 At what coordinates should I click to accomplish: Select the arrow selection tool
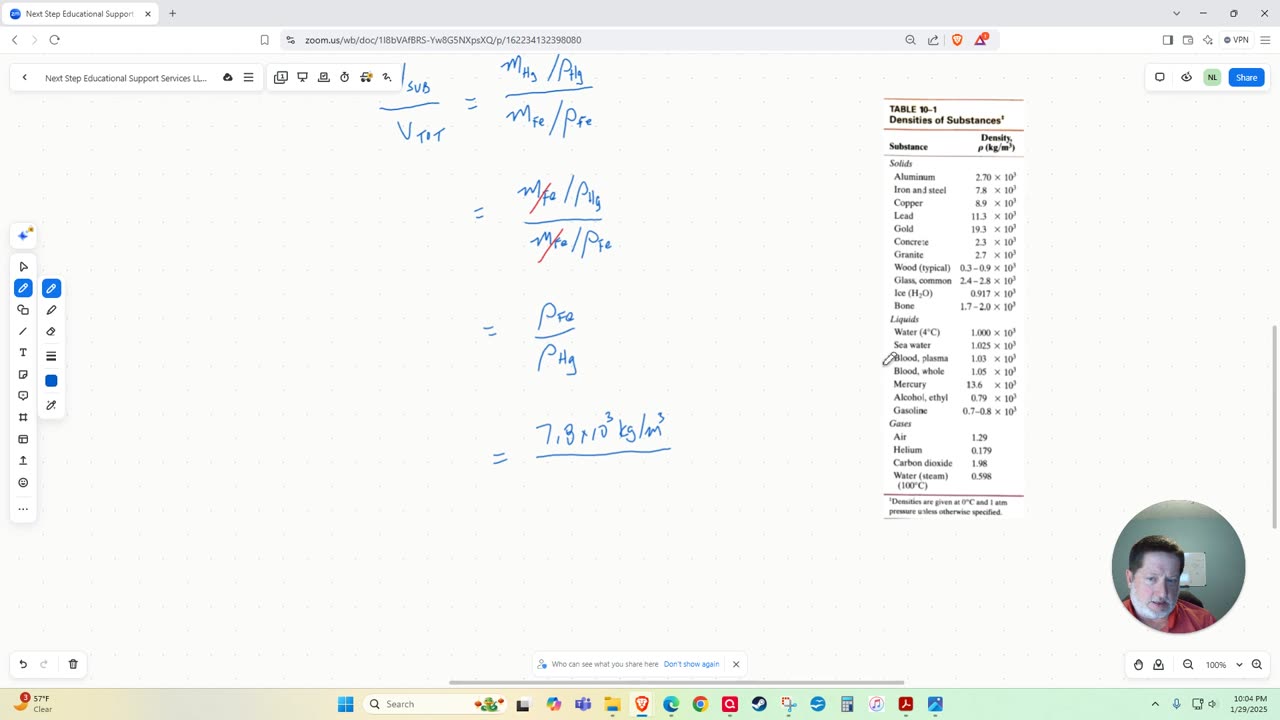23,267
